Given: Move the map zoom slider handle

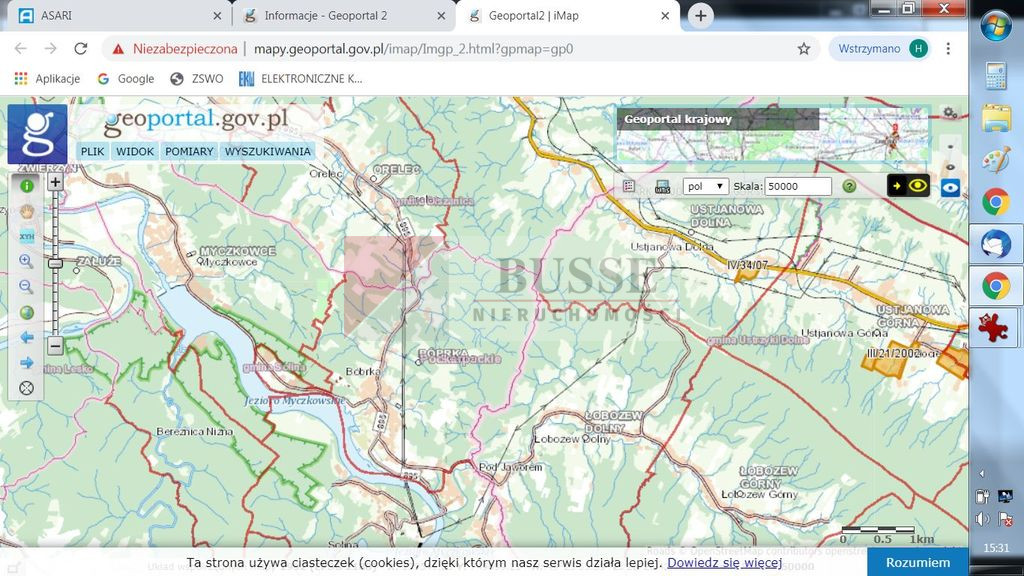Looking at the screenshot, I should [x=56, y=263].
